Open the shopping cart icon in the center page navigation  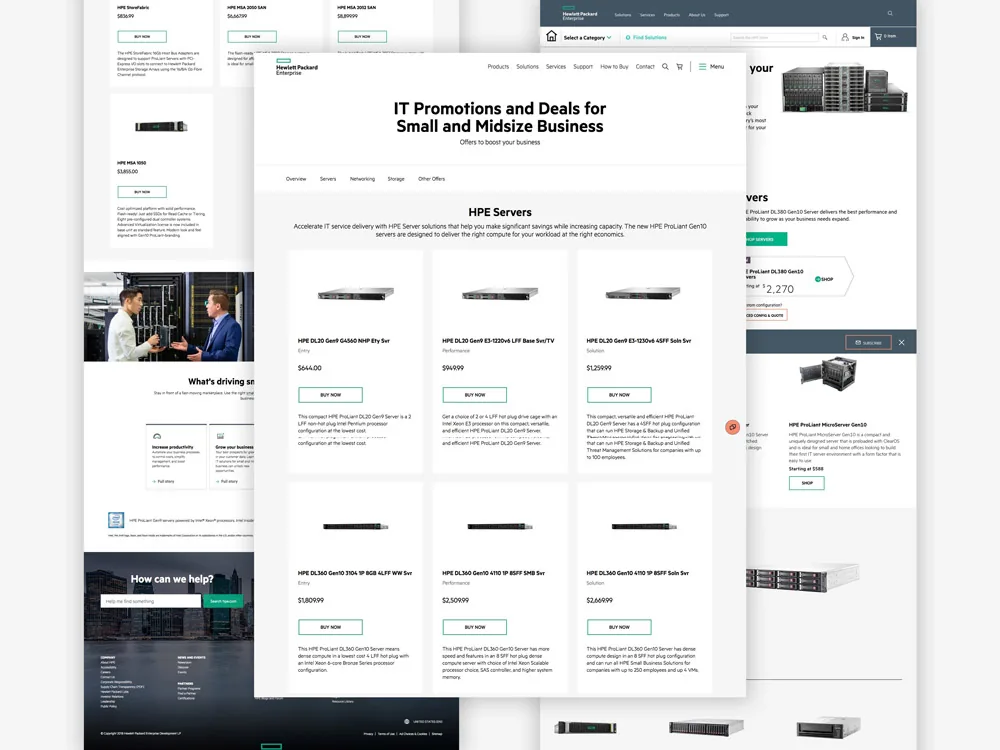679,66
